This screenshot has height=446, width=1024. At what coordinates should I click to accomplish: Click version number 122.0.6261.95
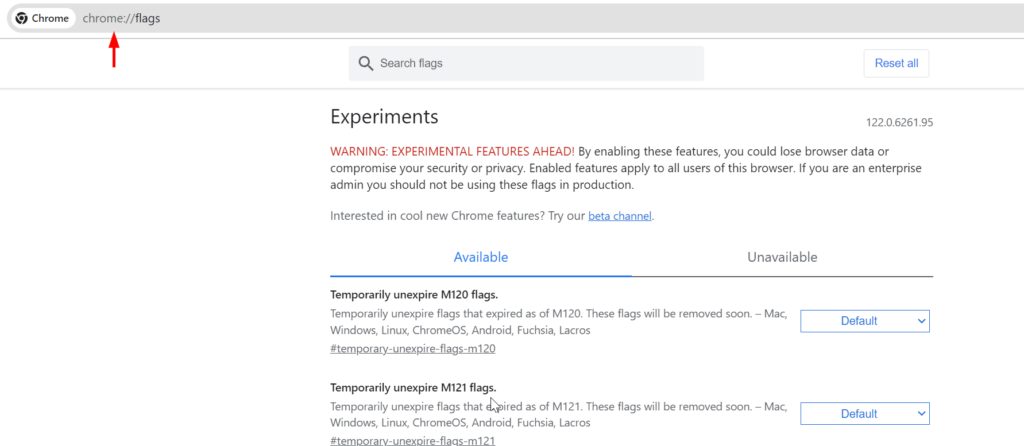click(899, 122)
